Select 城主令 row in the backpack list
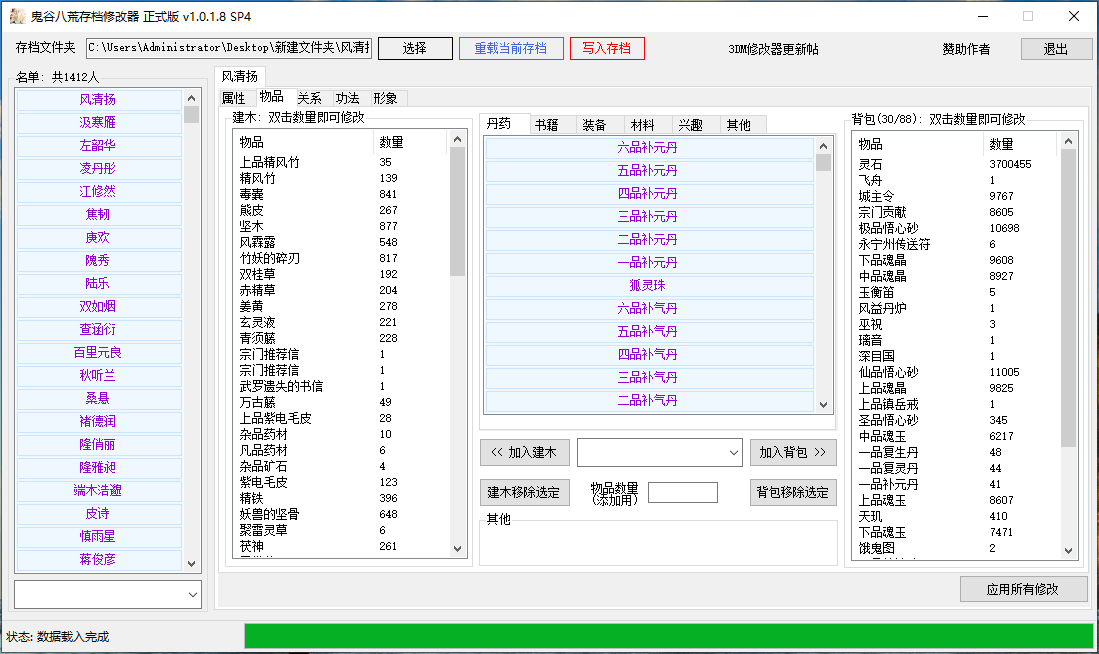This screenshot has width=1099, height=654. point(957,196)
